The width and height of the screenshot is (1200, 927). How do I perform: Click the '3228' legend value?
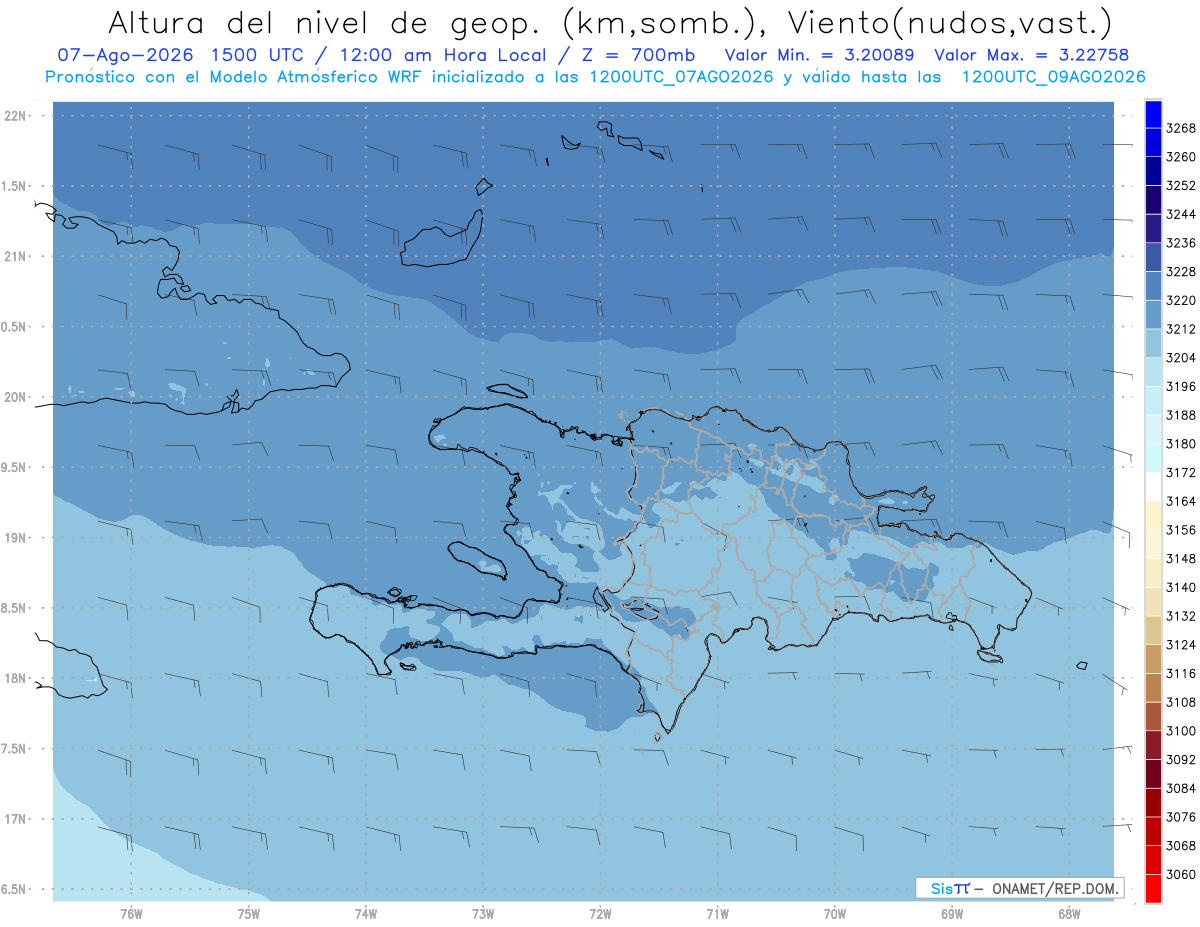coord(1180,271)
